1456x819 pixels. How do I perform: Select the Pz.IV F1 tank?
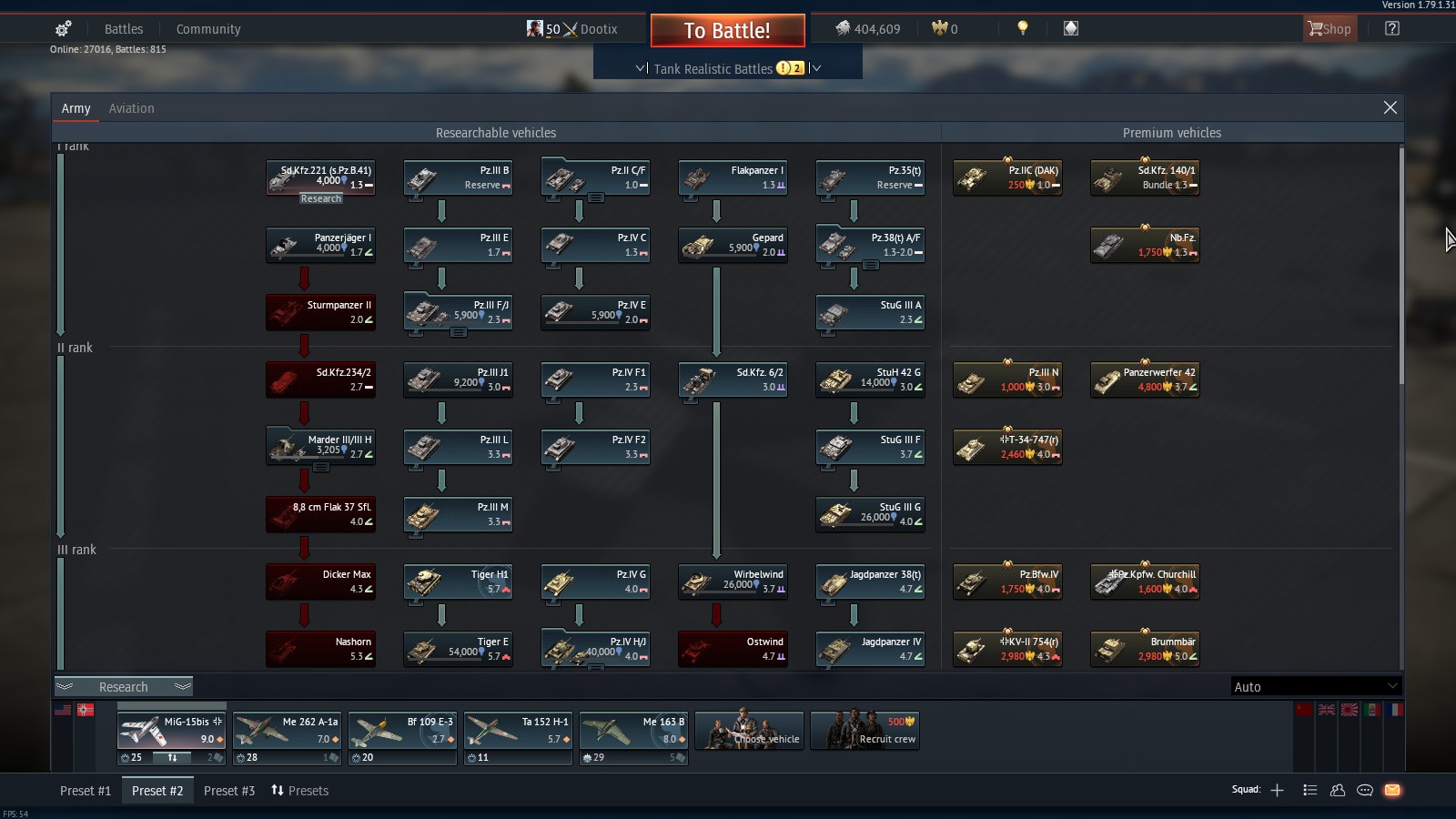coord(595,379)
